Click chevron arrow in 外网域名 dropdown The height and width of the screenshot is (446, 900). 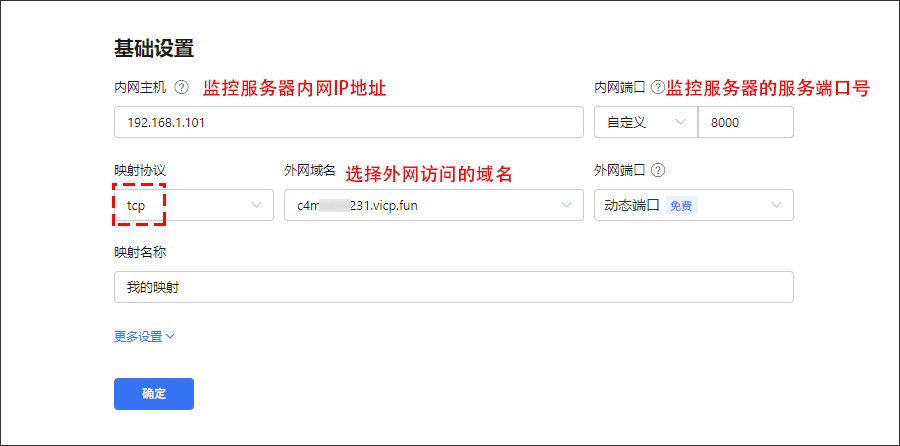[x=567, y=205]
